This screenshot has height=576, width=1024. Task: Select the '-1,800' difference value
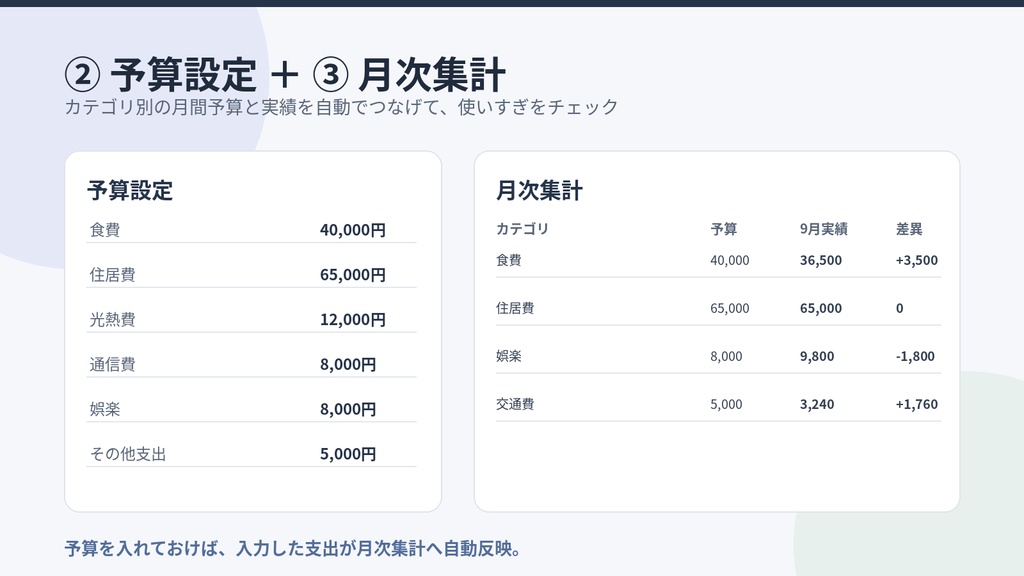(915, 356)
